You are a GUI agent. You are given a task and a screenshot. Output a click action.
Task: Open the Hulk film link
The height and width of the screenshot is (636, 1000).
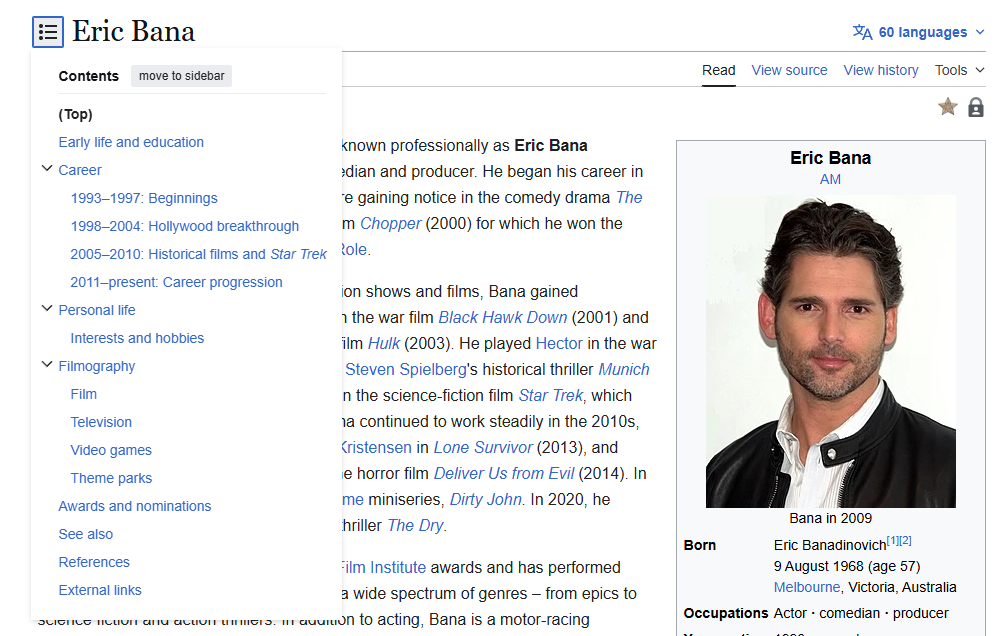click(x=384, y=344)
